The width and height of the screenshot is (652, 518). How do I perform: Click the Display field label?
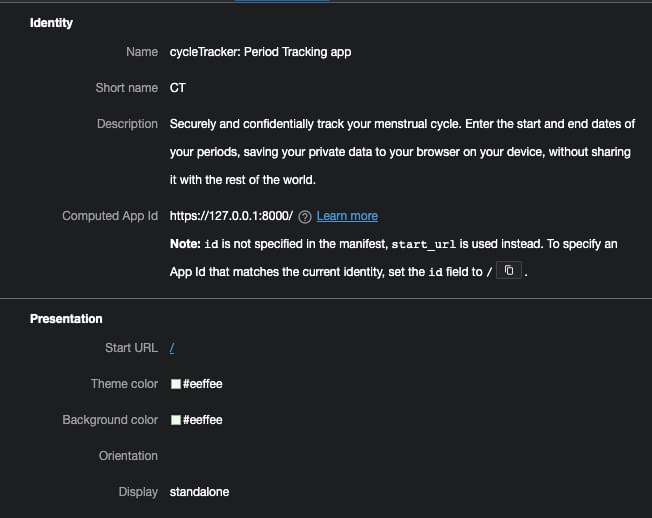click(138, 492)
